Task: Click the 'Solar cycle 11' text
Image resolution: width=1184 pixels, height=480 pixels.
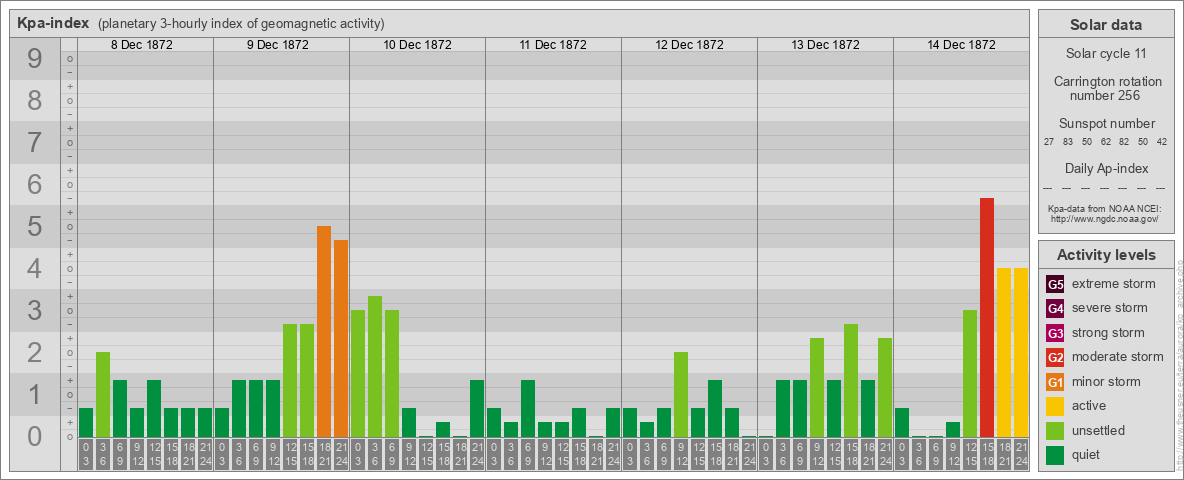Action: tap(1106, 54)
